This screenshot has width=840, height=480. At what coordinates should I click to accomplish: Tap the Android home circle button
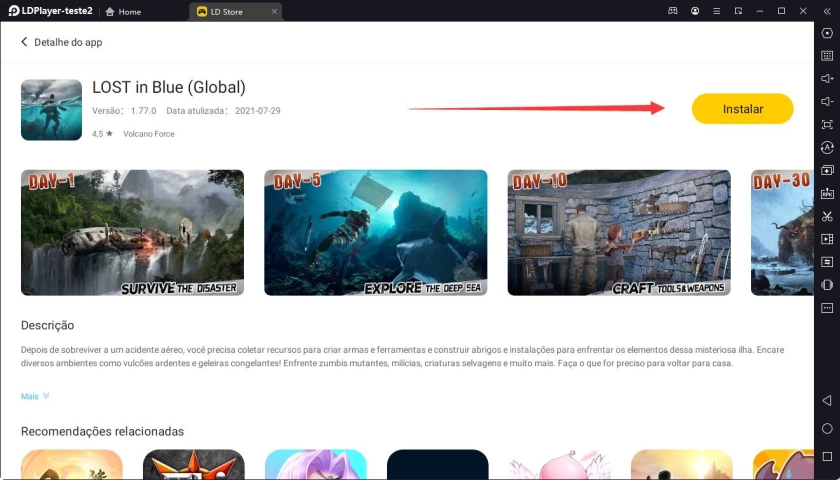[x=827, y=429]
